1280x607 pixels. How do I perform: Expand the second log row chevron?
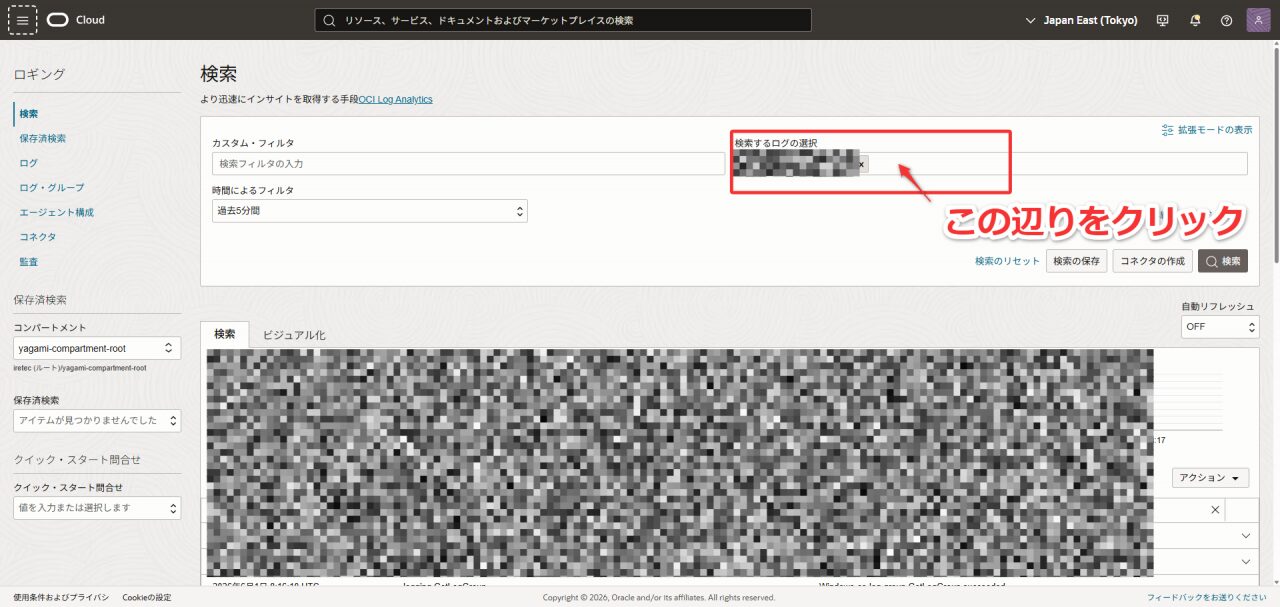point(1246,562)
